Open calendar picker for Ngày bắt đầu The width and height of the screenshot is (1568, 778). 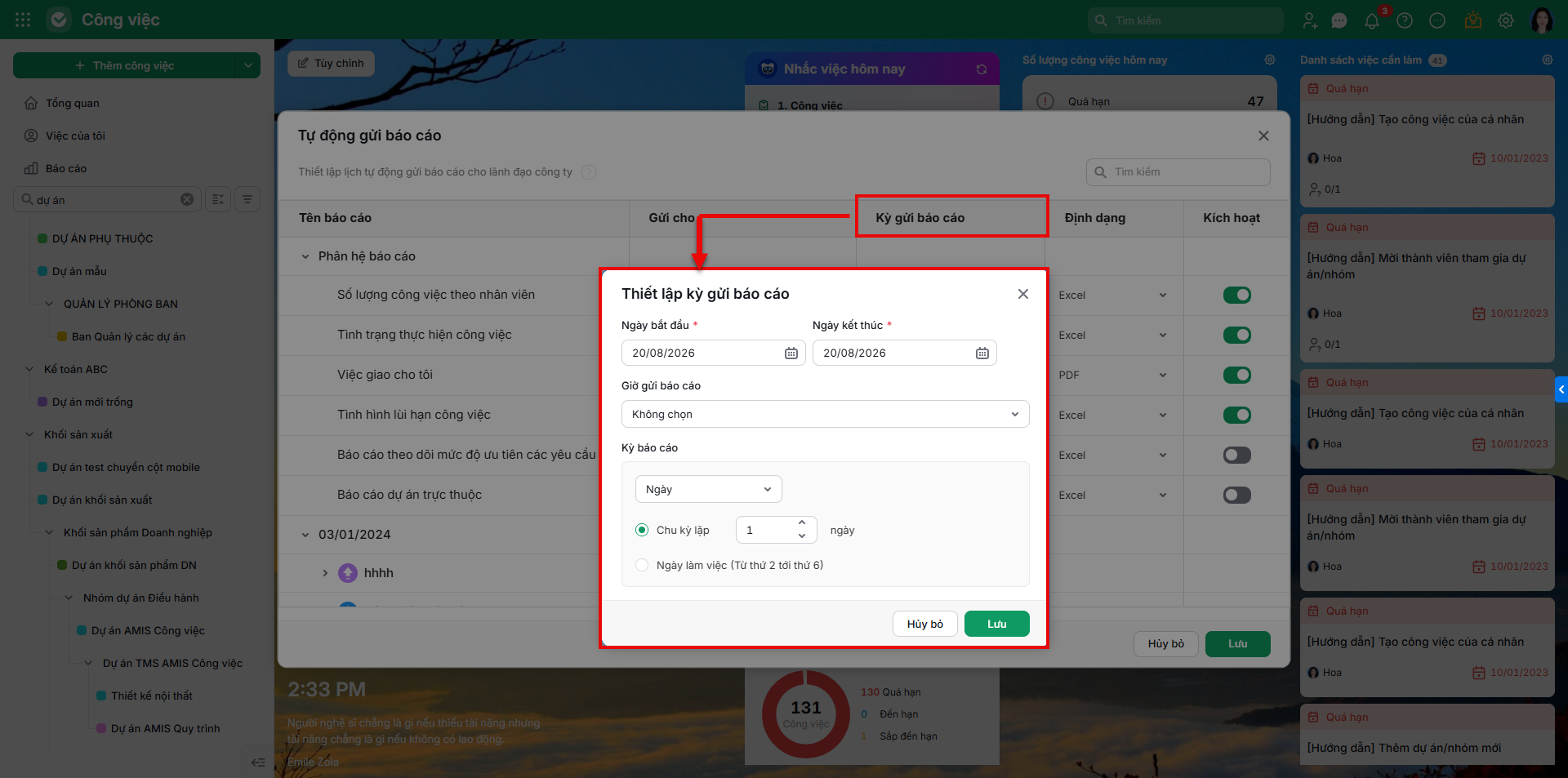(x=791, y=353)
